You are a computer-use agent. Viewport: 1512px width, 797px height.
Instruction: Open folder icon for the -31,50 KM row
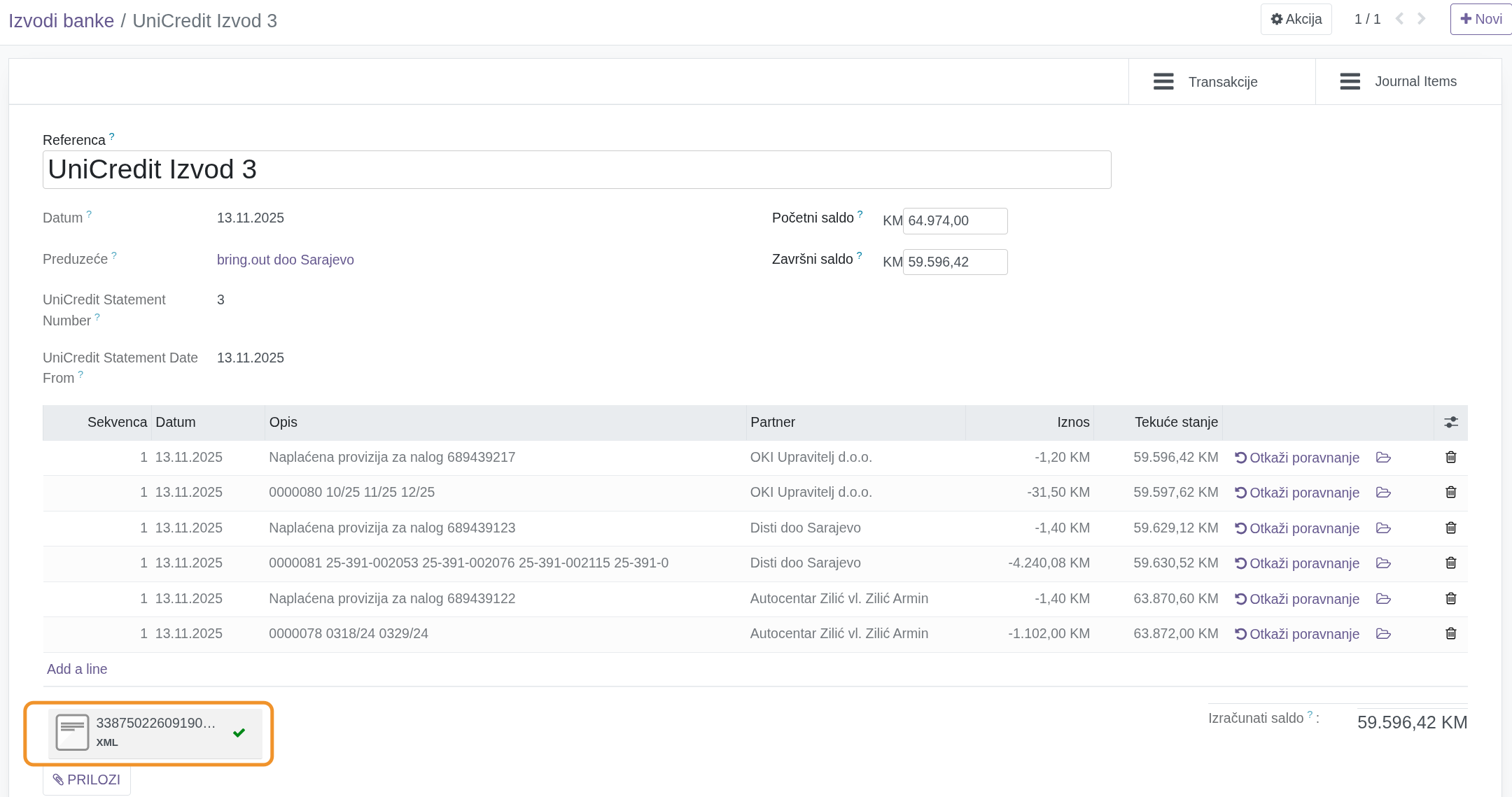tap(1383, 493)
